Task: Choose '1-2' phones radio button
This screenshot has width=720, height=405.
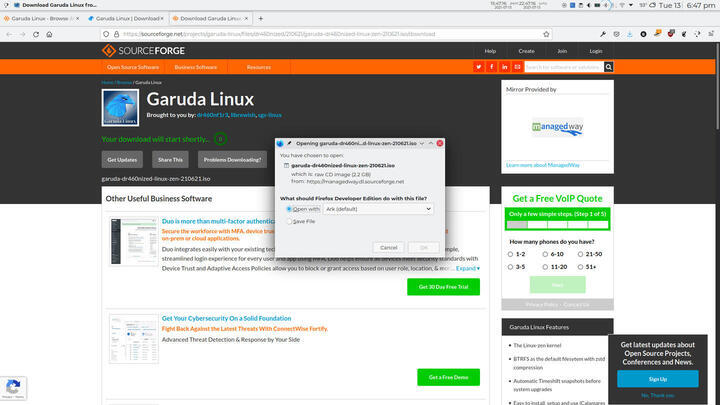Action: point(510,254)
